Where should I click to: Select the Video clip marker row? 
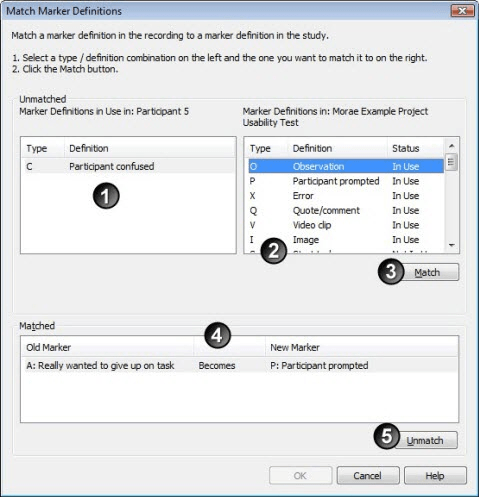(346, 225)
